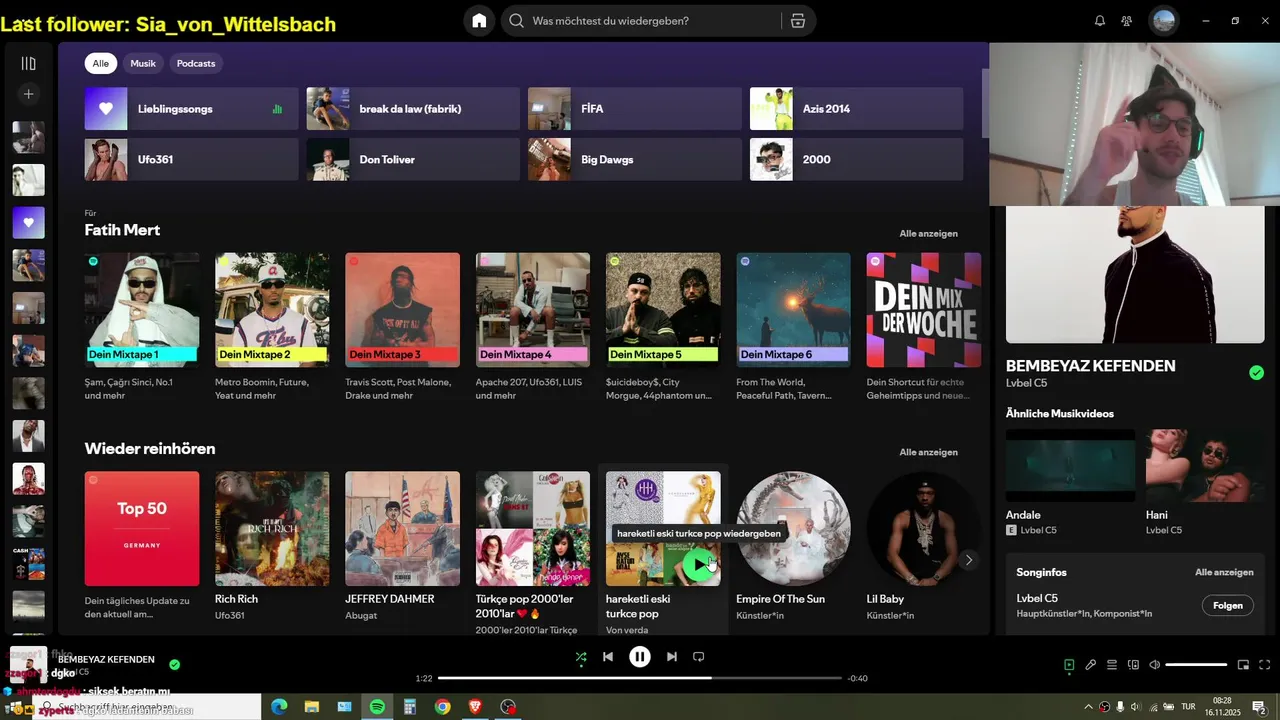This screenshot has height=720, width=1280.
Task: Open break da law (fabrik) tile
Action: pos(413,109)
